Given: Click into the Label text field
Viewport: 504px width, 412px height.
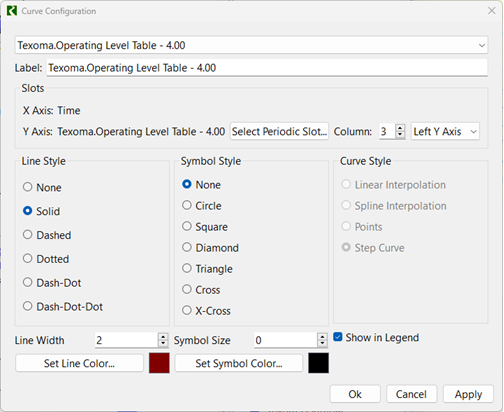Looking at the screenshot, I should click(267, 68).
